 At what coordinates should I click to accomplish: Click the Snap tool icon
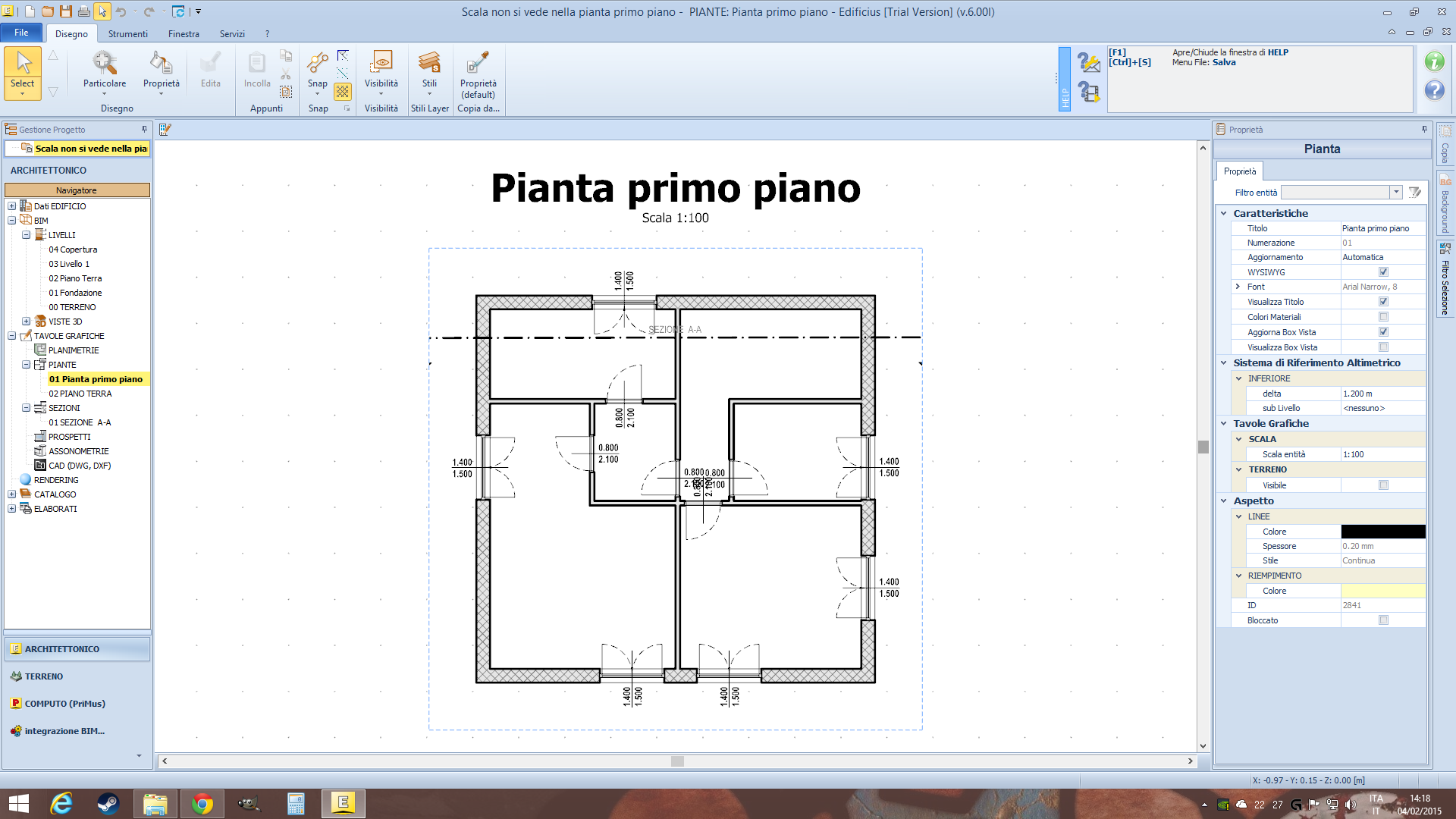click(317, 63)
